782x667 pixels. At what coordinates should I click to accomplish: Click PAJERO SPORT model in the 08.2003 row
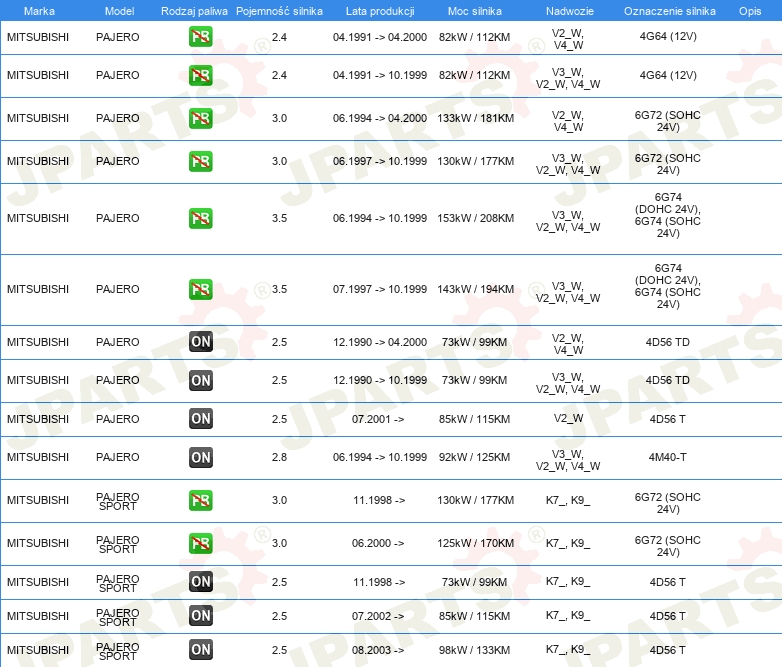point(118,652)
